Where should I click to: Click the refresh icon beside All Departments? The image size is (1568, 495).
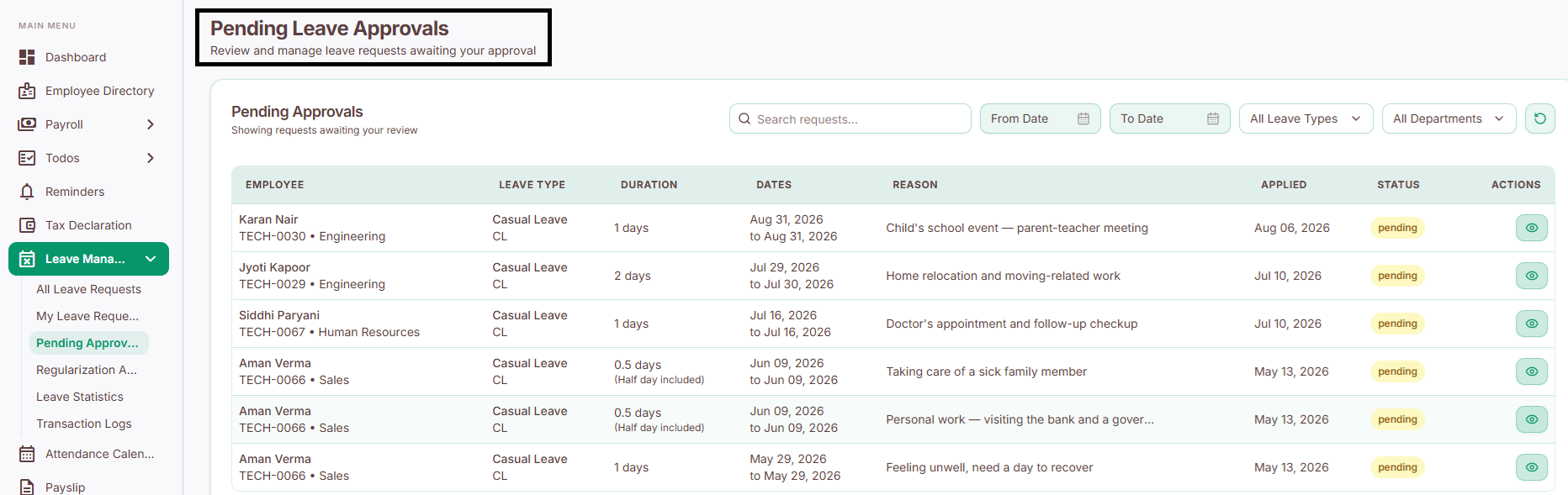(1540, 118)
